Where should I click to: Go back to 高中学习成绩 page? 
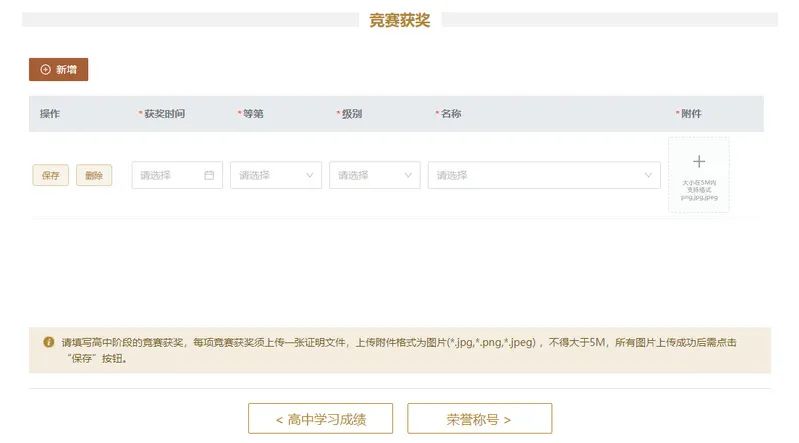click(x=320, y=419)
